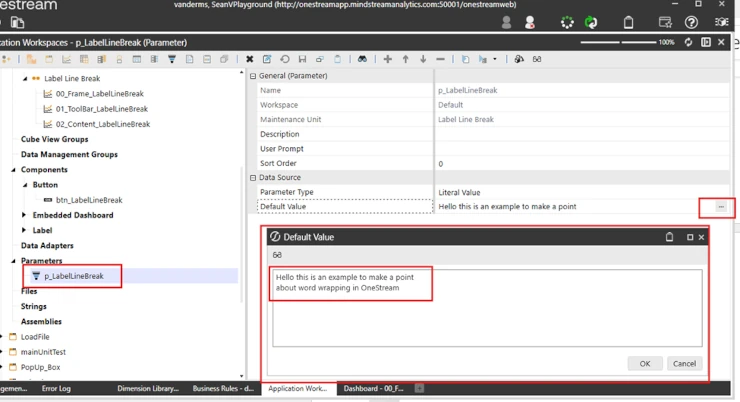Screen dimensions: 740x402
Task: Collapse the Parameters tree node
Action: pyautogui.click(x=13, y=261)
